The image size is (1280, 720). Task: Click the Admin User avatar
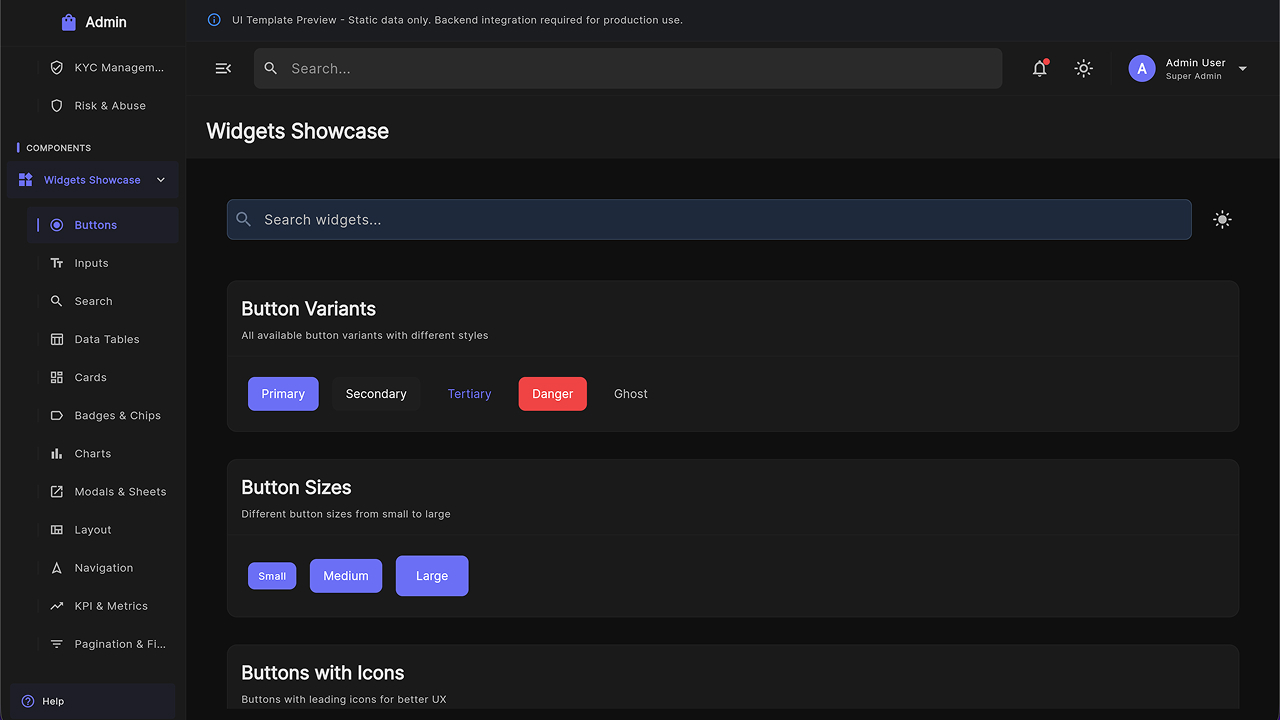[1142, 68]
